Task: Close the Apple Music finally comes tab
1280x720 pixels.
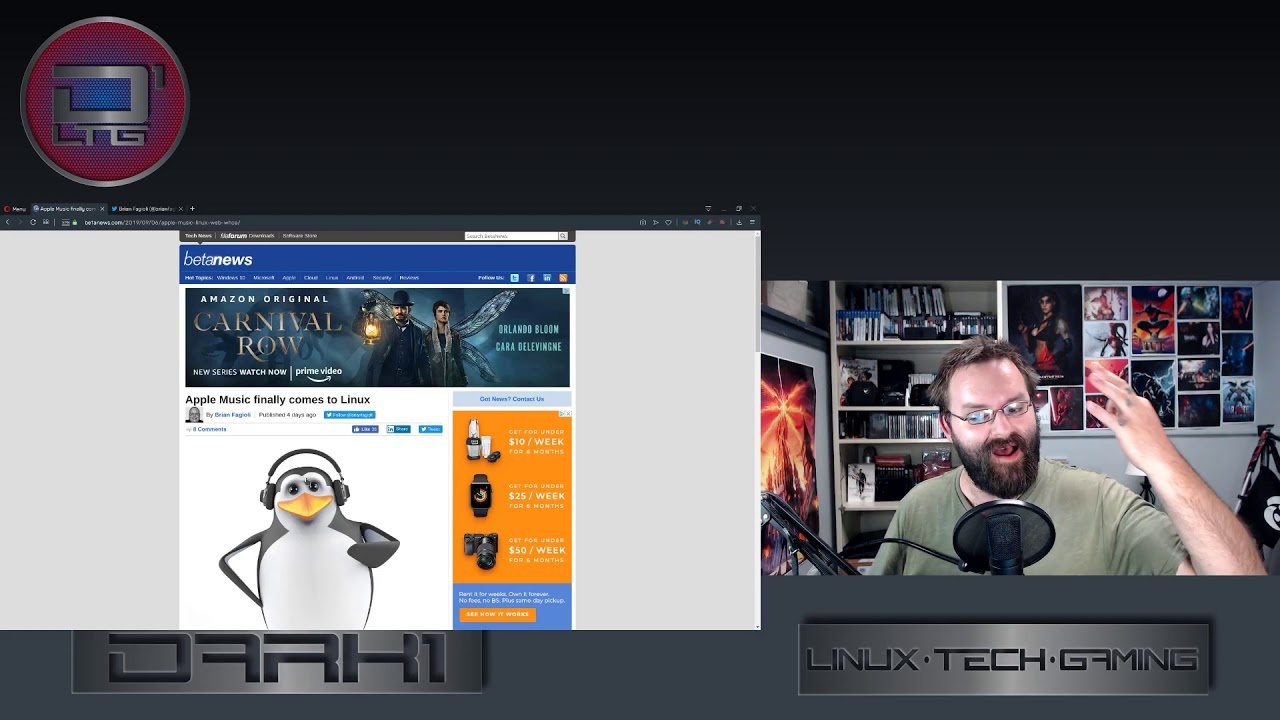Action: (102, 209)
